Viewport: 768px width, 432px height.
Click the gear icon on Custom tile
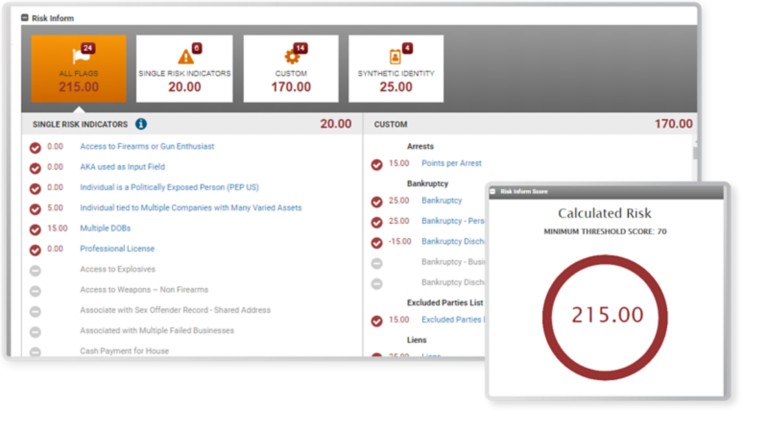click(x=292, y=56)
